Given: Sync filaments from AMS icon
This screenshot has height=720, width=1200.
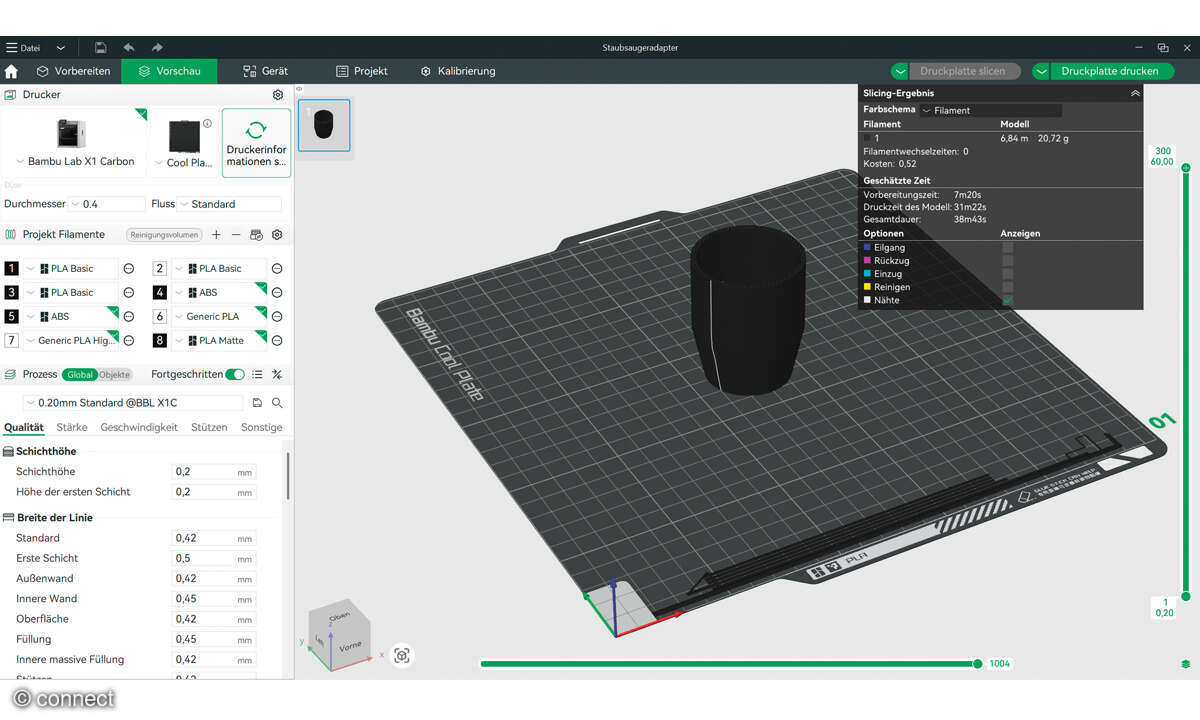Looking at the screenshot, I should click(x=256, y=235).
